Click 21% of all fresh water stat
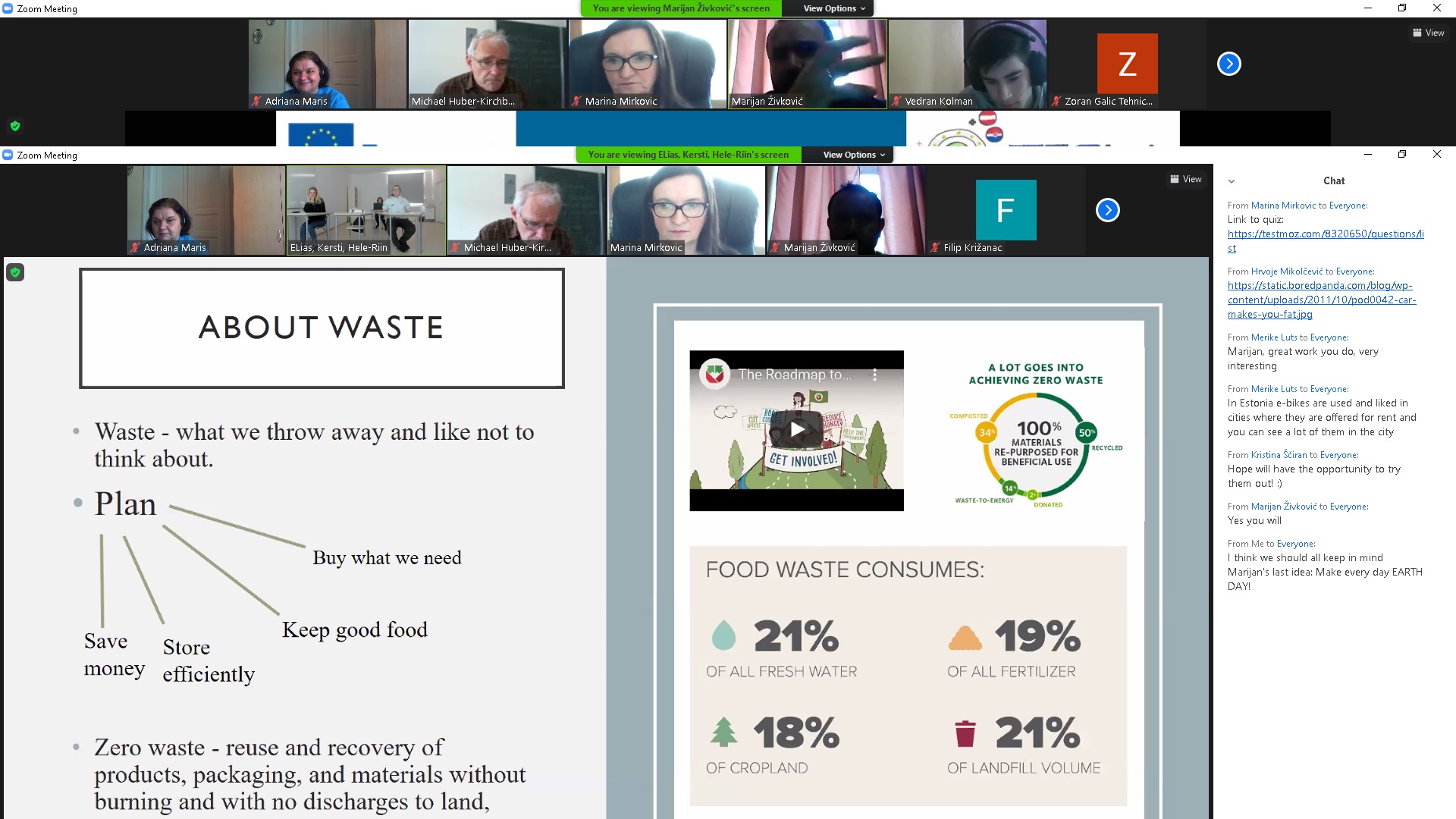Image resolution: width=1456 pixels, height=819 pixels. coord(782,648)
